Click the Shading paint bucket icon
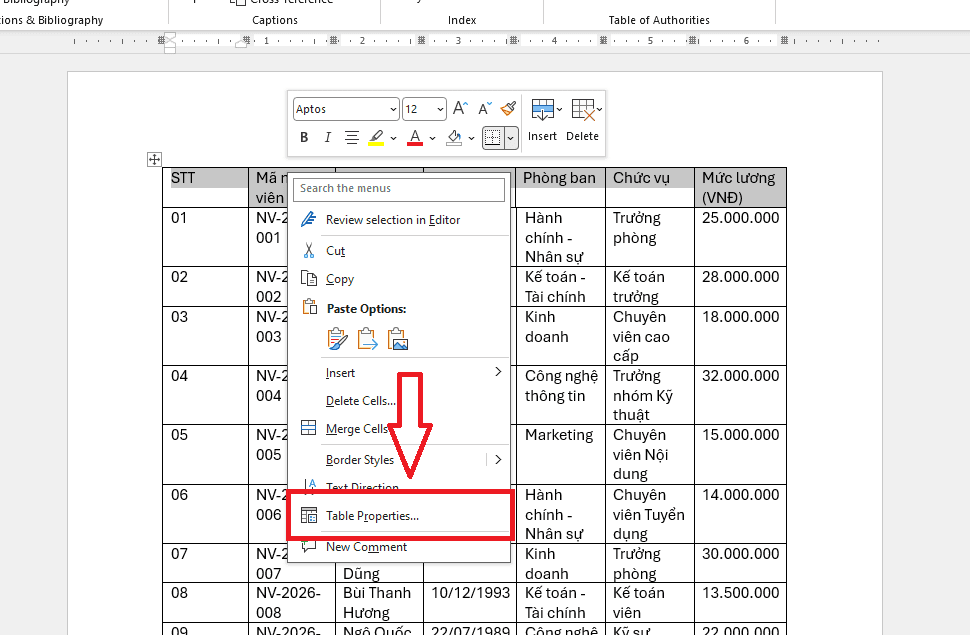 pyautogui.click(x=455, y=137)
